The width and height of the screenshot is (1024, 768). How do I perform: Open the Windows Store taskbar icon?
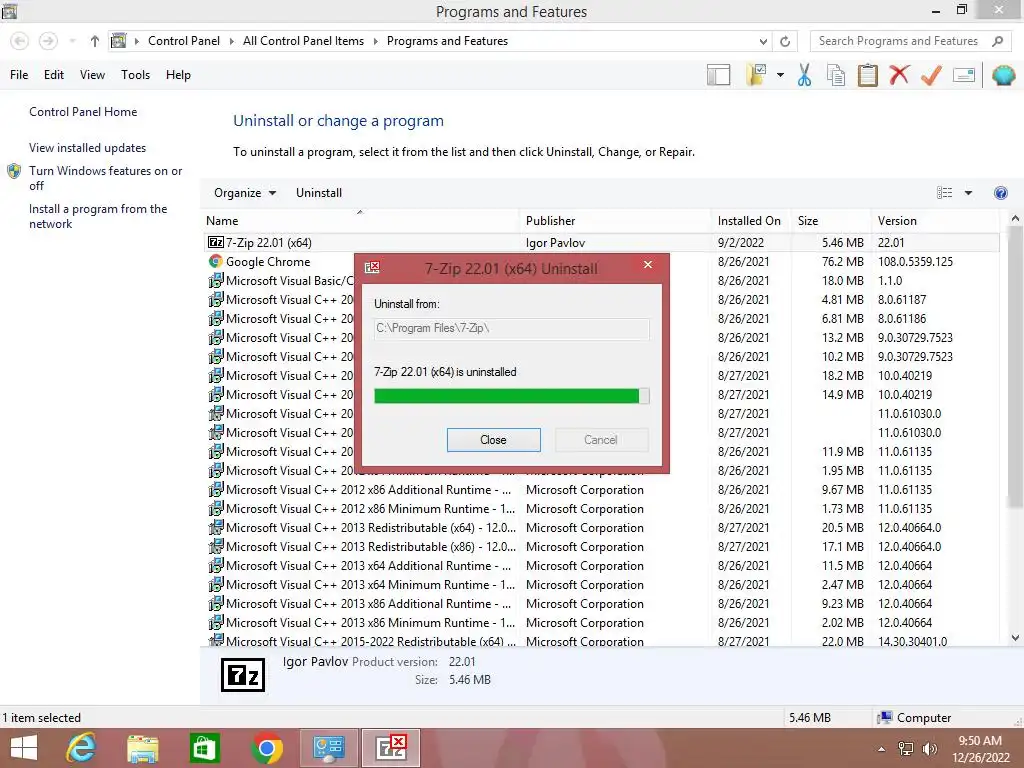204,748
